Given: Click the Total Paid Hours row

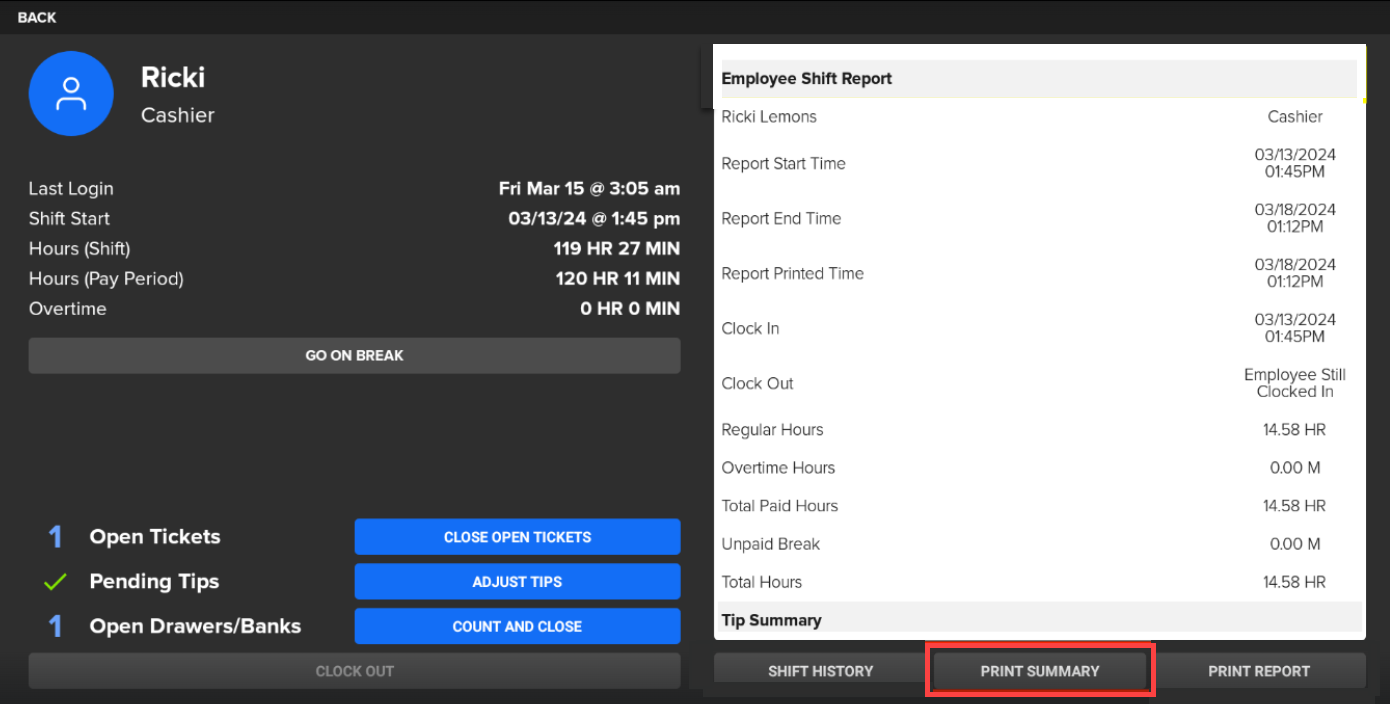Looking at the screenshot, I should point(1038,506).
